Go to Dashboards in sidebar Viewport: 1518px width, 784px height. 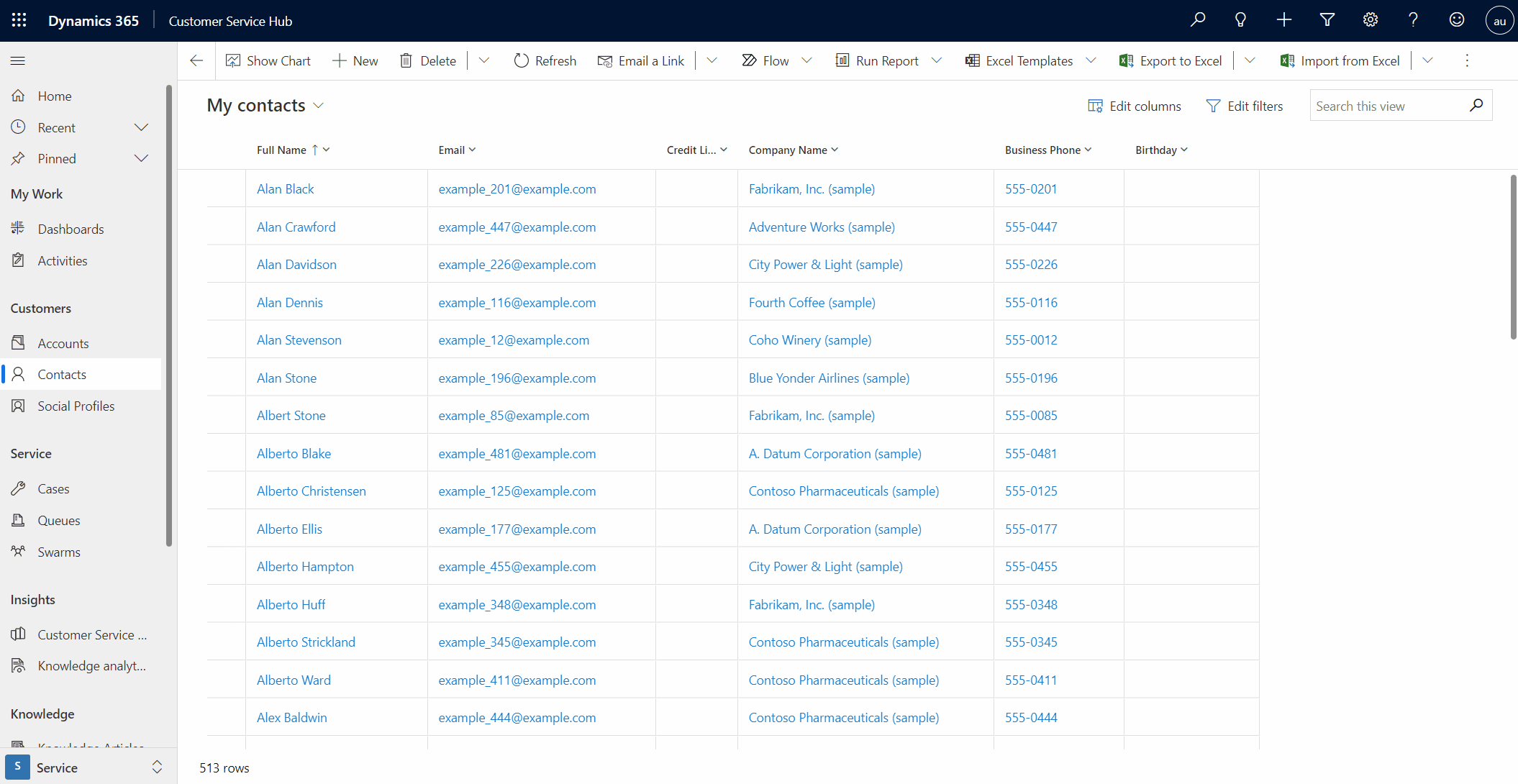[x=71, y=229]
